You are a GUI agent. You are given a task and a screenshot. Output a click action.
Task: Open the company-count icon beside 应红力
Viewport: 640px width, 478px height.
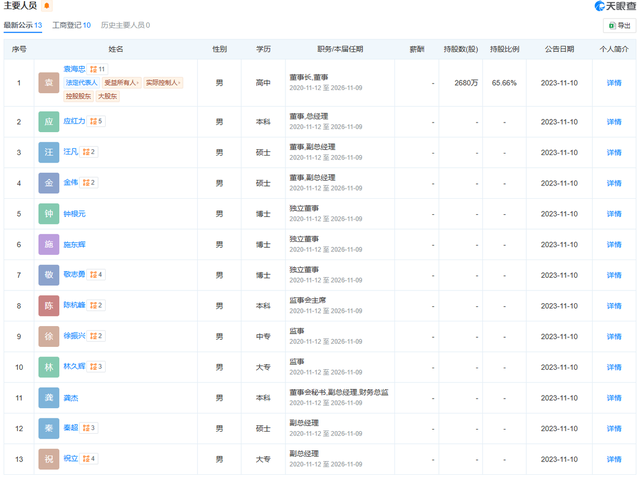pyautogui.click(x=95, y=121)
